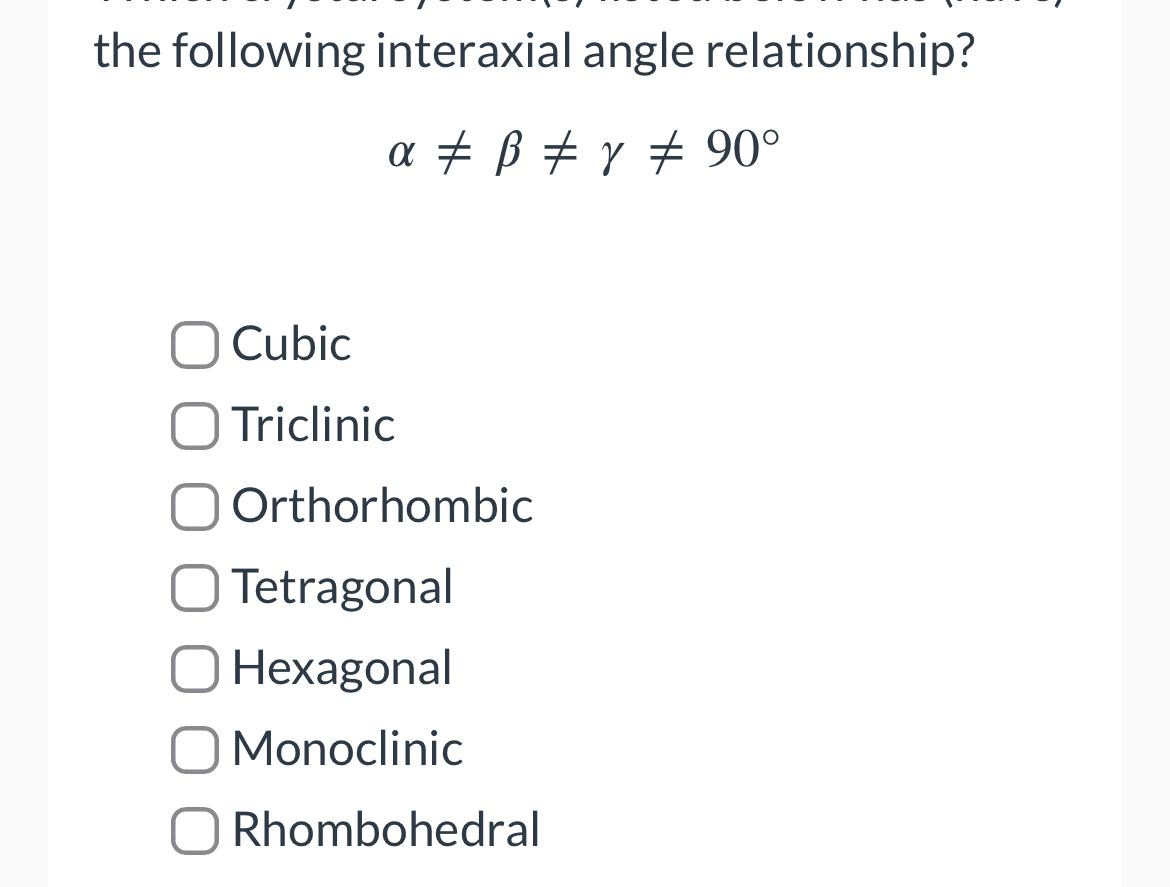Image resolution: width=1170 pixels, height=887 pixels.
Task: Select the Triclinic checkbox
Action: [195, 425]
